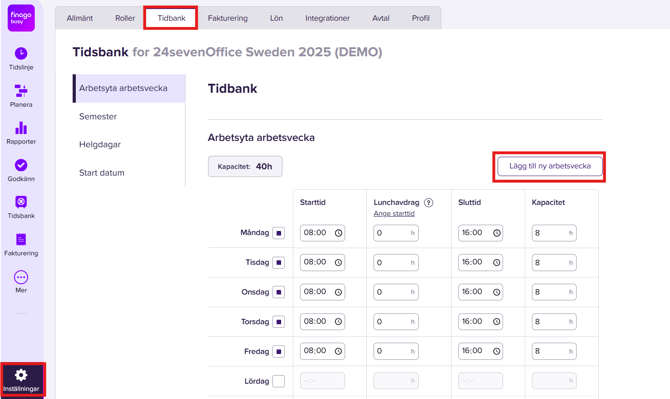Image resolution: width=670 pixels, height=399 pixels.
Task: Open the Tidslinje clock icon in sidebar
Action: pos(21,54)
